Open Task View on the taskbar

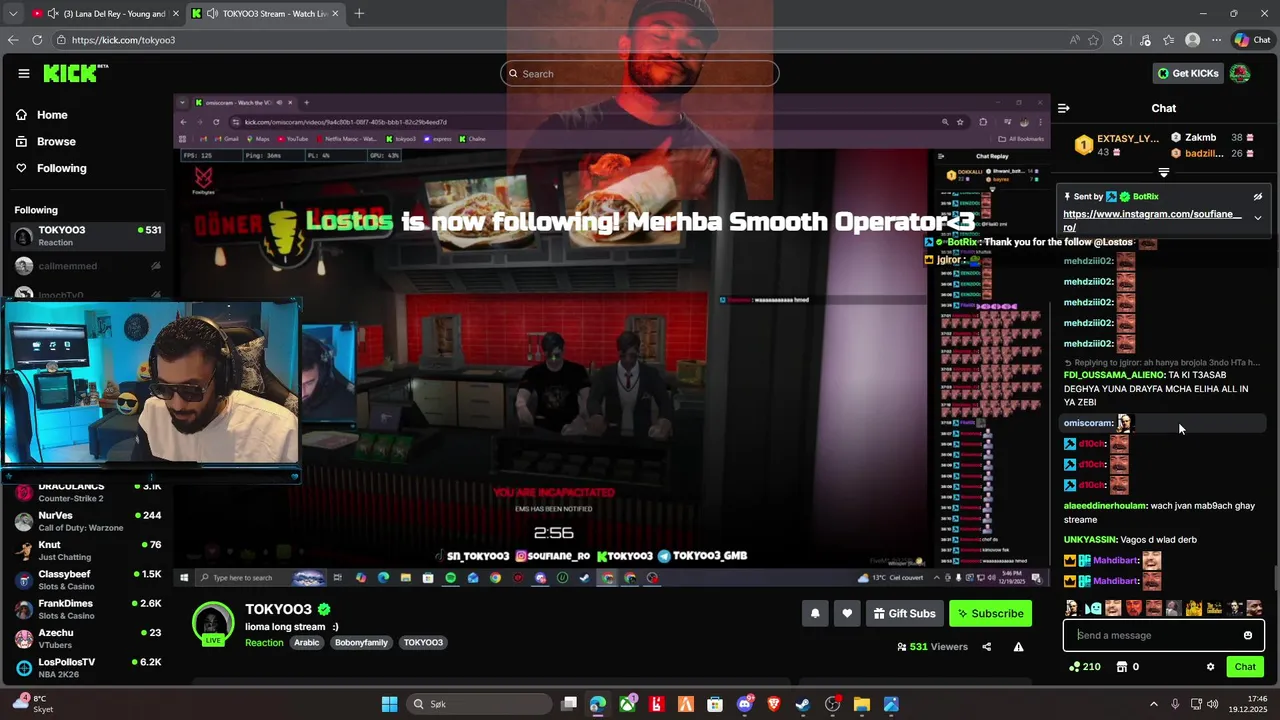[x=569, y=704]
